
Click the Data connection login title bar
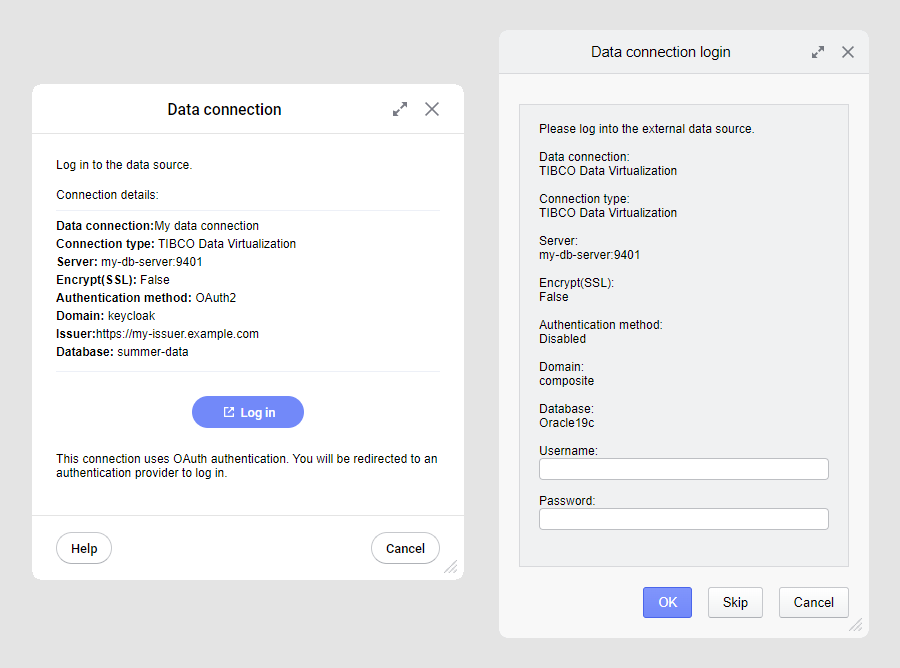(x=660, y=52)
